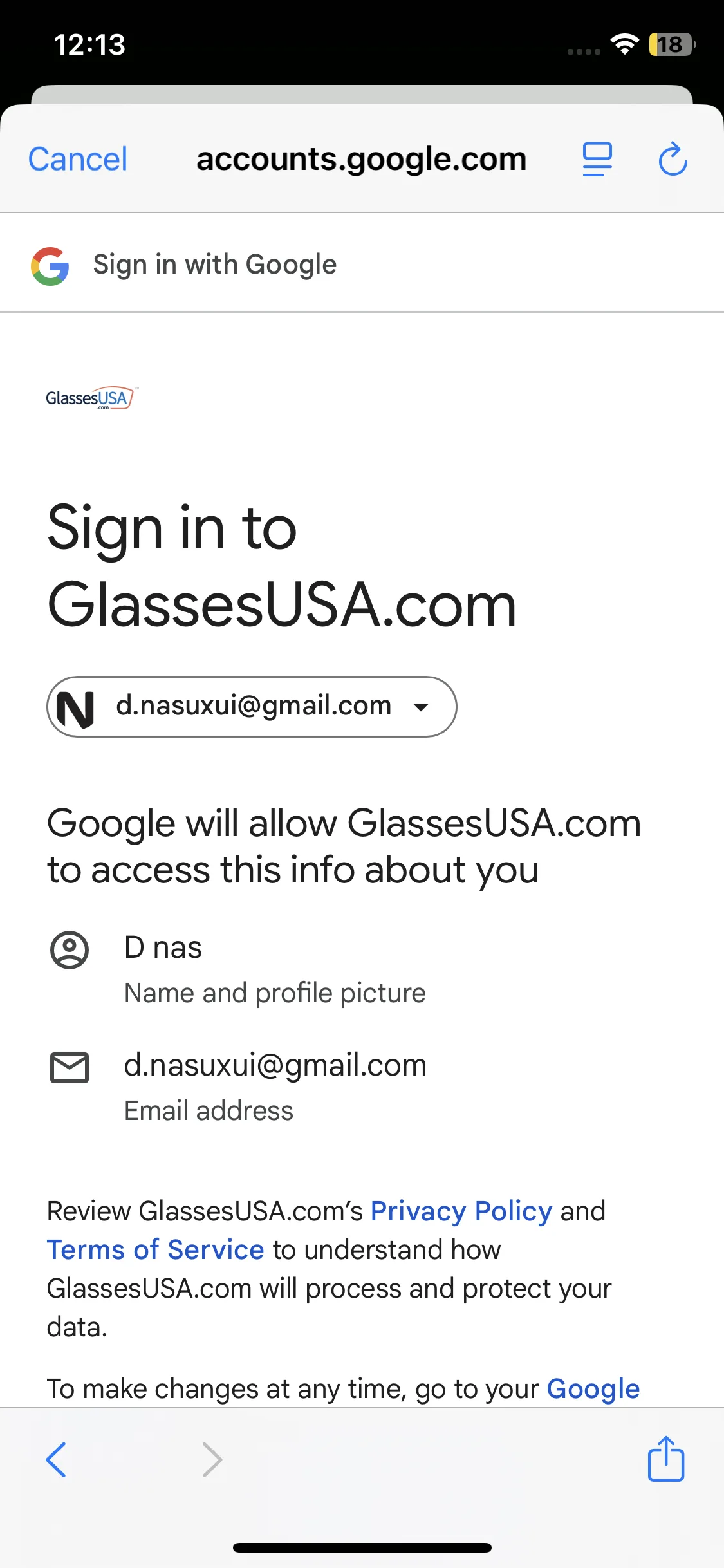Tap the Google G logo
The height and width of the screenshot is (1568, 724).
point(50,266)
